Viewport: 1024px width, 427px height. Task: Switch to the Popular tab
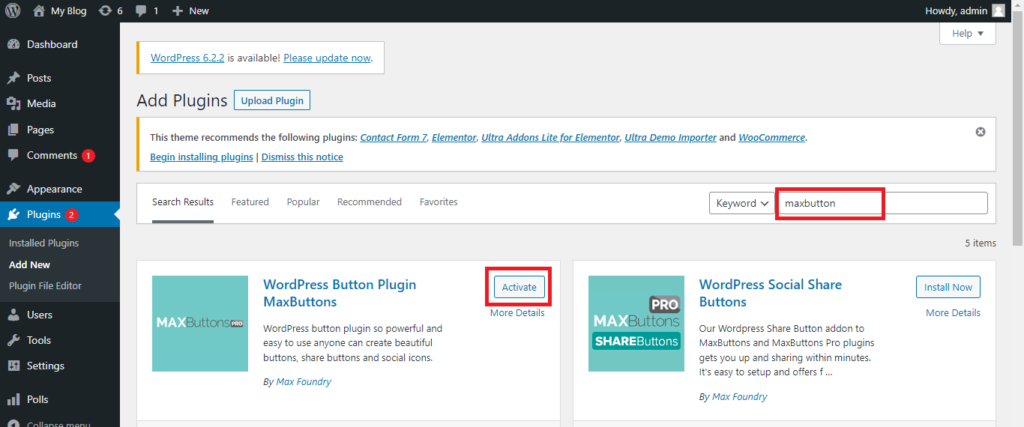[x=303, y=202]
